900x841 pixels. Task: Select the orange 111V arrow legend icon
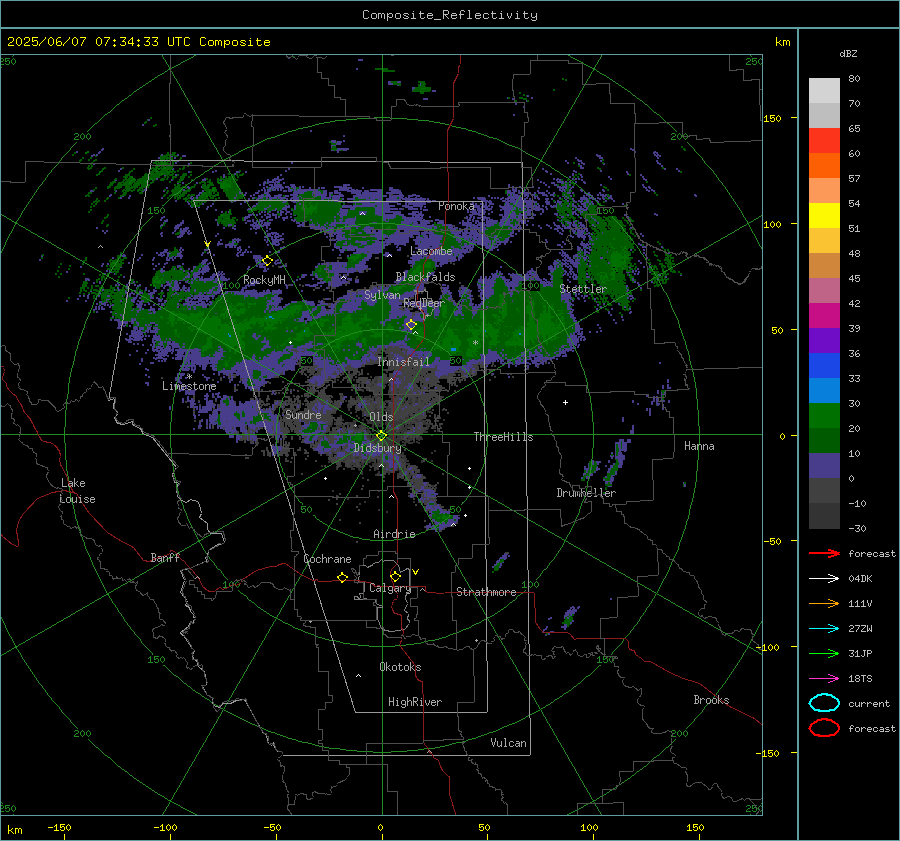coord(824,603)
